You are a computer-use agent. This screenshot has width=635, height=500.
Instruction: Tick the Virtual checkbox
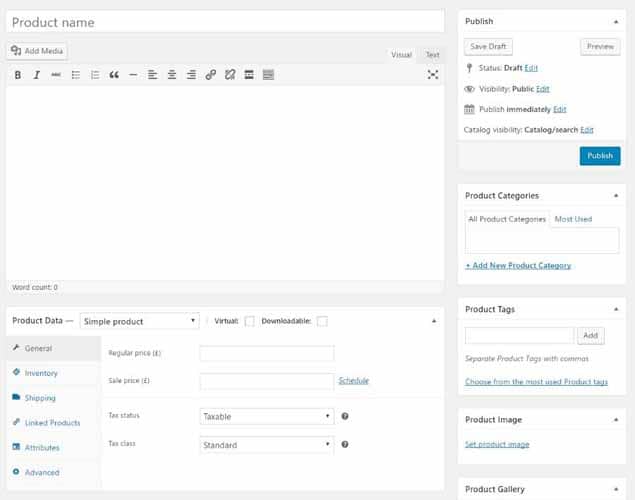coord(250,321)
